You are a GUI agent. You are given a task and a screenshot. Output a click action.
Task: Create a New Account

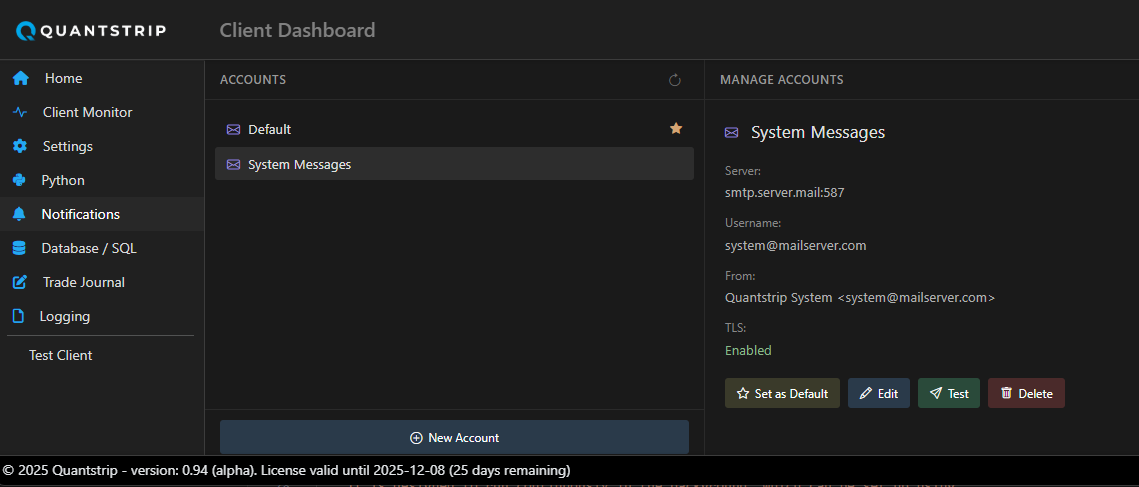(455, 438)
